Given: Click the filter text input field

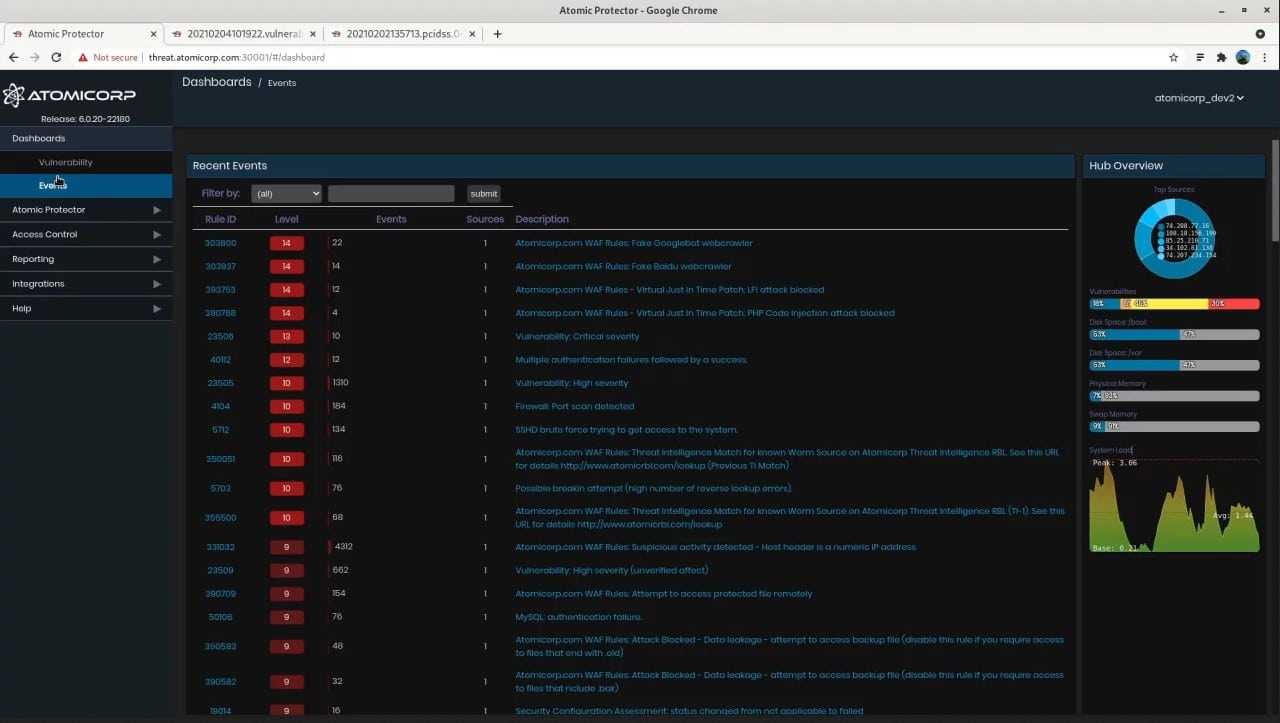Looking at the screenshot, I should tap(391, 194).
